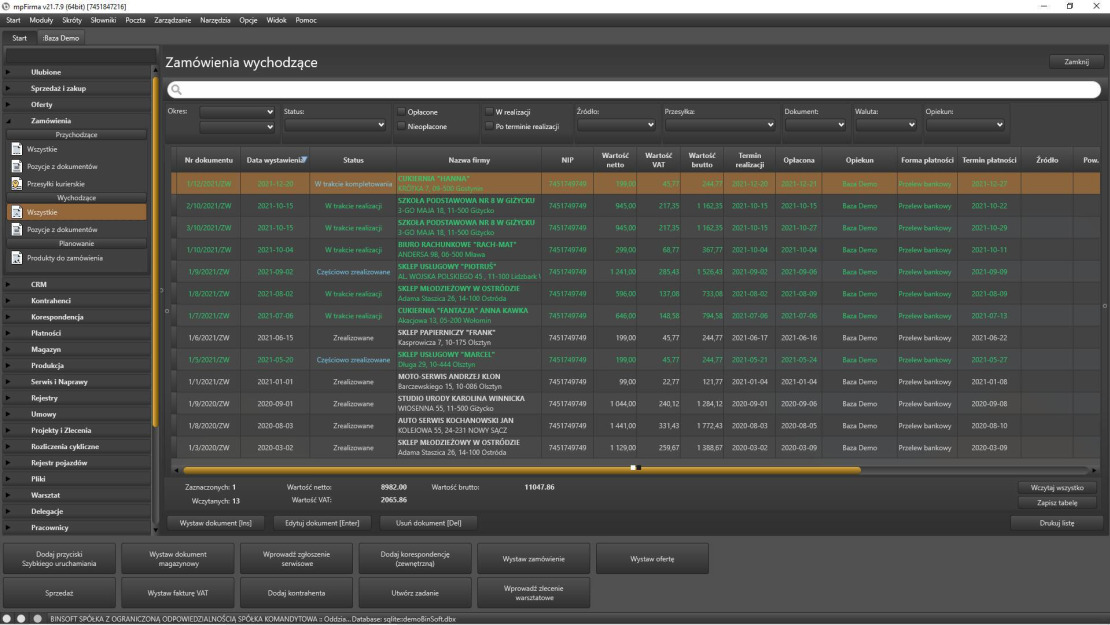Image resolution: width=1110 pixels, height=625 pixels.
Task: Click Edytuj dokument [Enter] button
Action: 322,523
